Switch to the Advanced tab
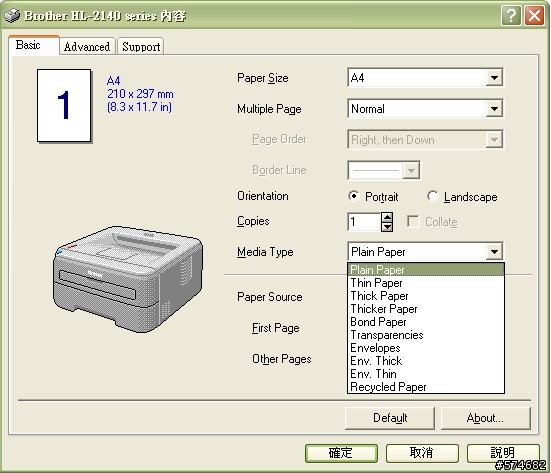Viewport: 551px width, 473px height. click(x=87, y=46)
